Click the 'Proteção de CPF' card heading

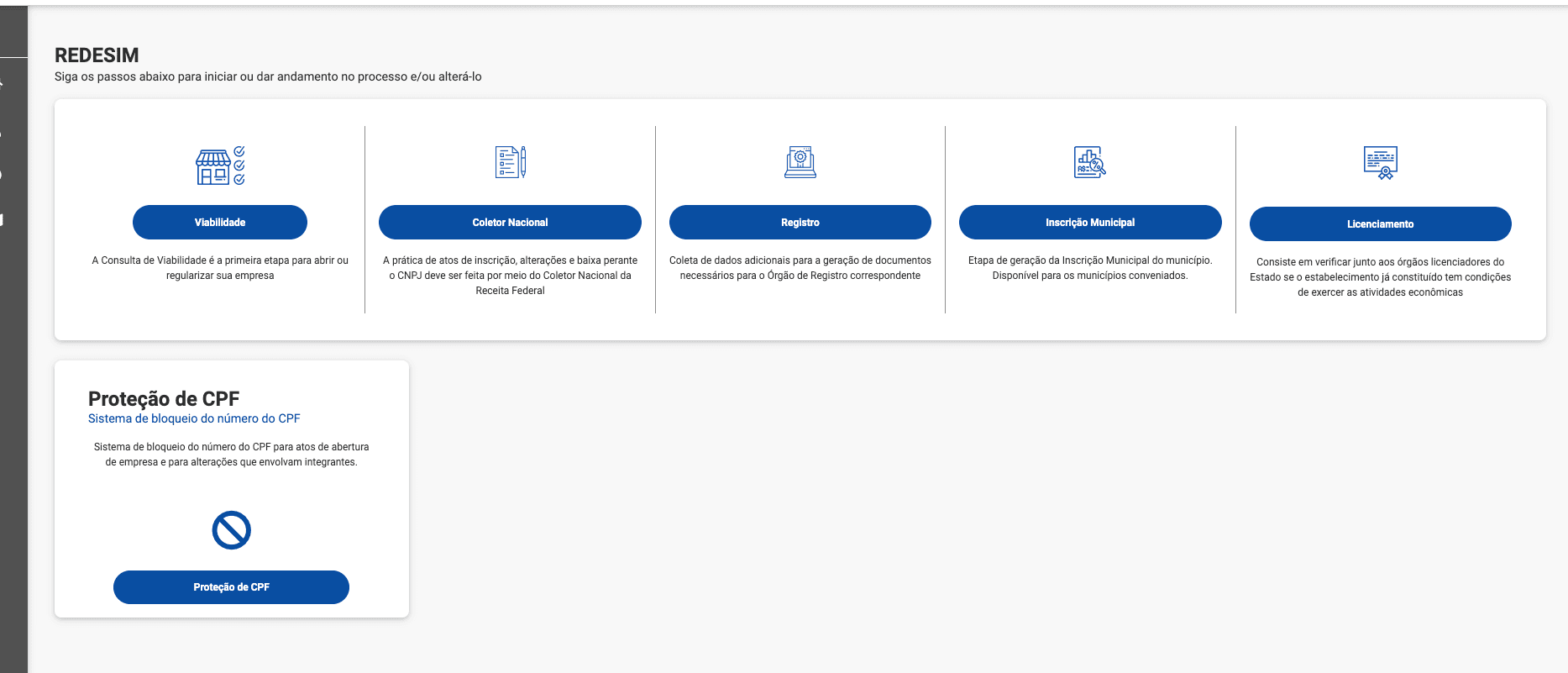(x=164, y=398)
